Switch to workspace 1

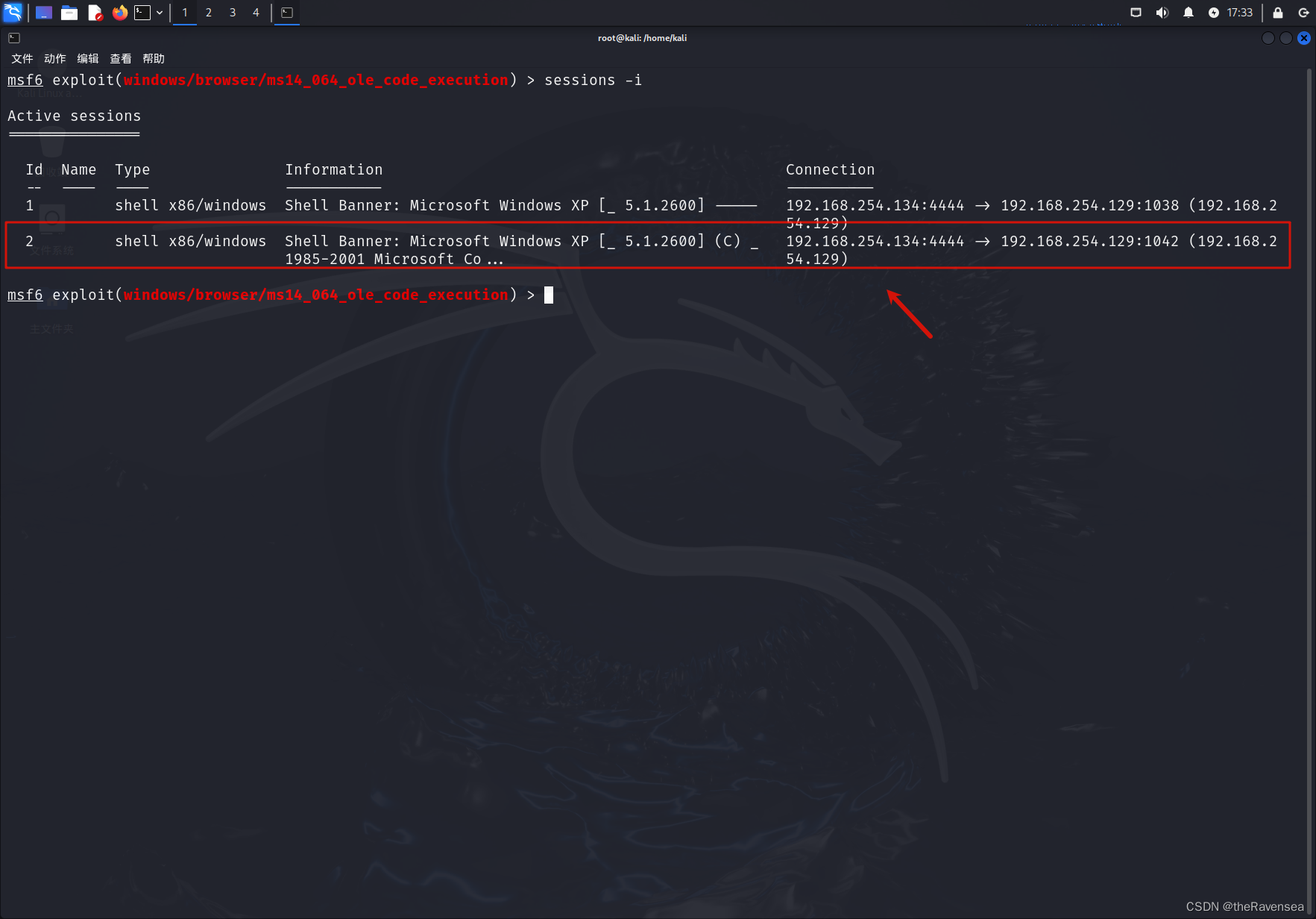pyautogui.click(x=185, y=13)
